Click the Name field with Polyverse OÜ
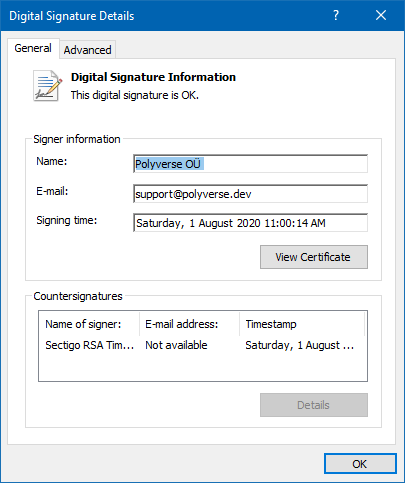405x483 pixels. click(x=250, y=164)
